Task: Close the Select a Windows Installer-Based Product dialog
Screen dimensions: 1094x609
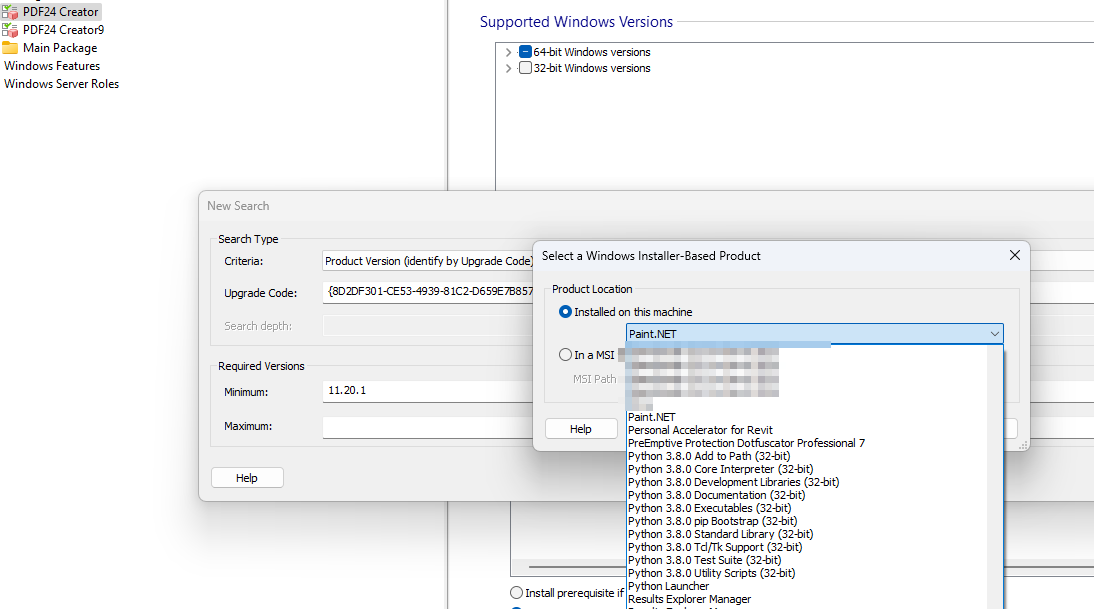Action: [x=1014, y=255]
